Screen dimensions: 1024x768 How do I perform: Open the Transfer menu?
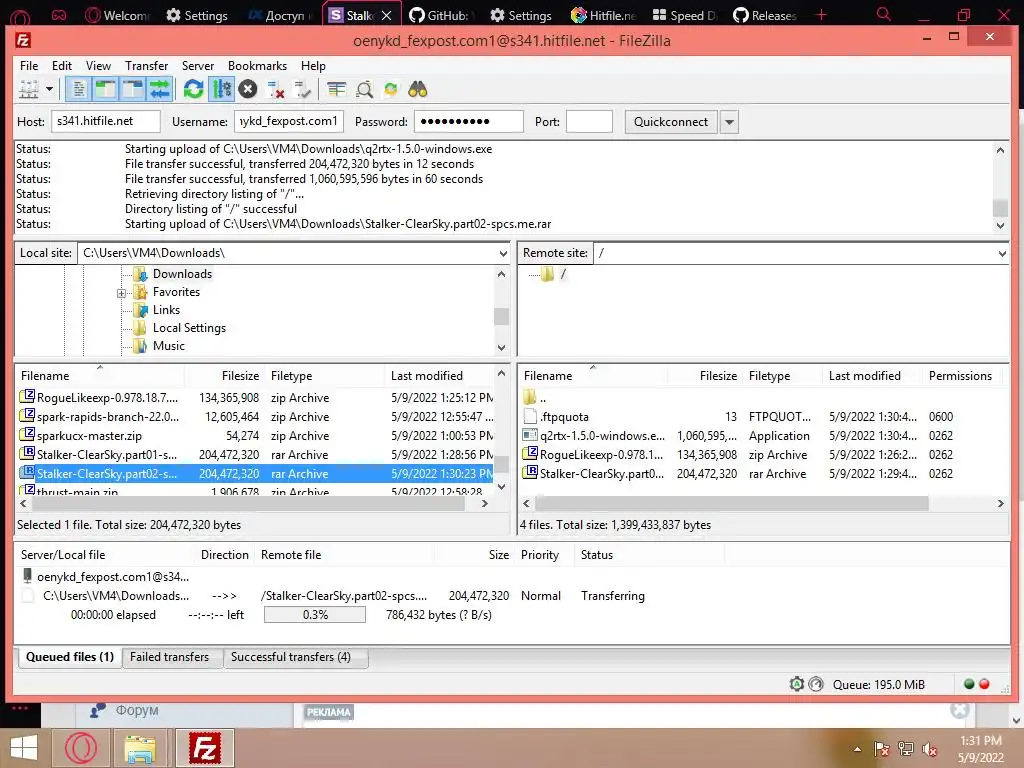pyautogui.click(x=146, y=66)
